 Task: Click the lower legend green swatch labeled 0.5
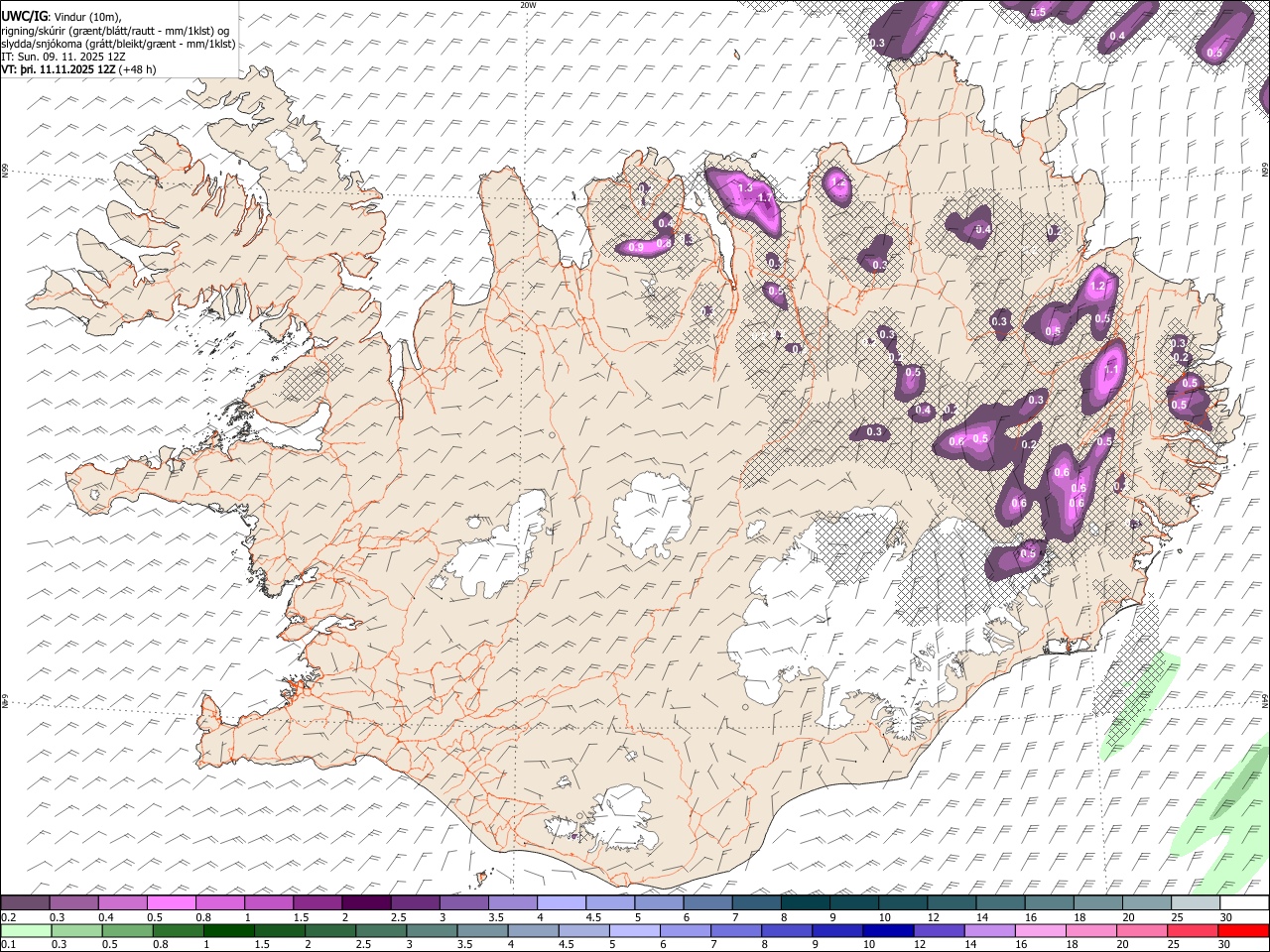pyautogui.click(x=128, y=930)
